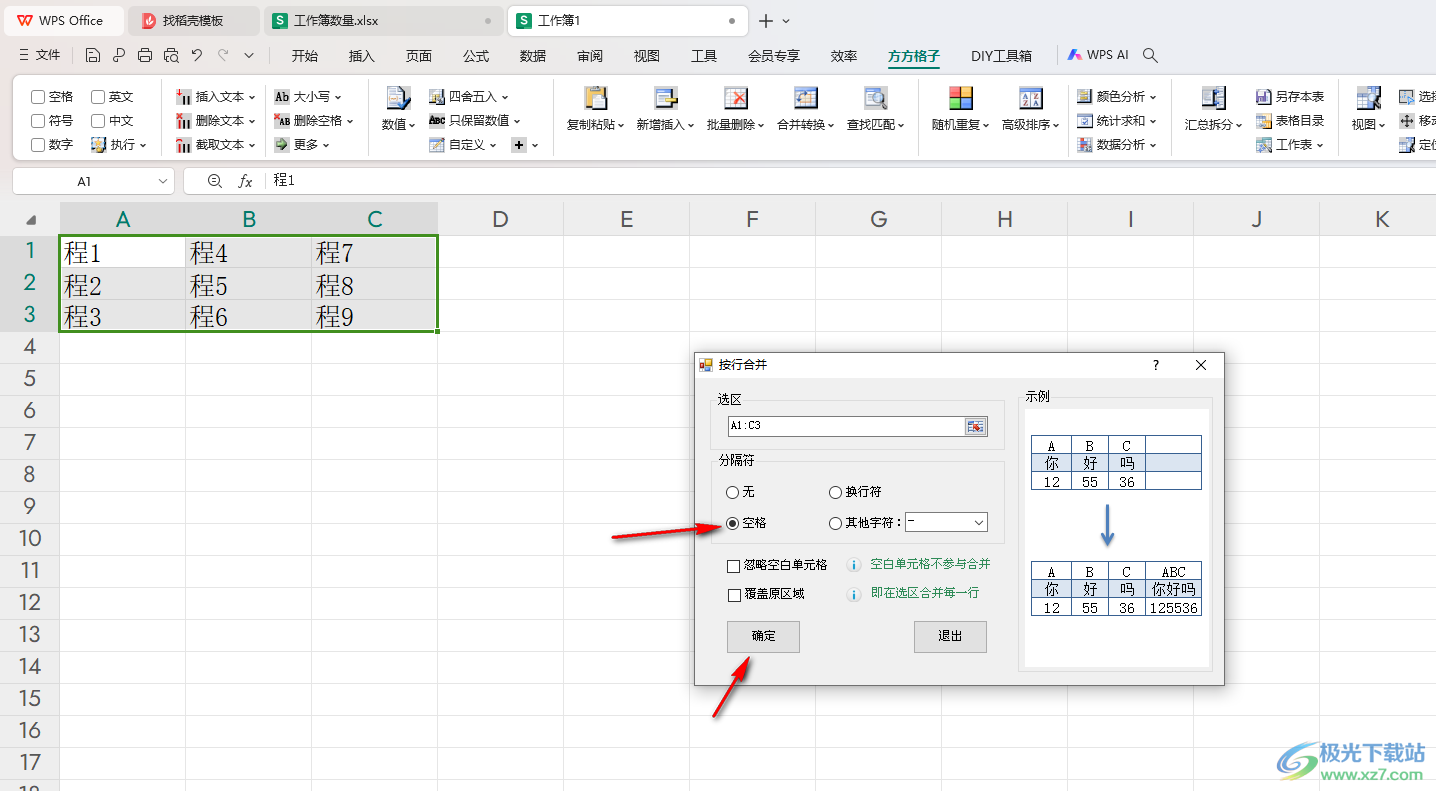Image resolution: width=1436 pixels, height=791 pixels.
Task: Click column header D
Action: (501, 219)
